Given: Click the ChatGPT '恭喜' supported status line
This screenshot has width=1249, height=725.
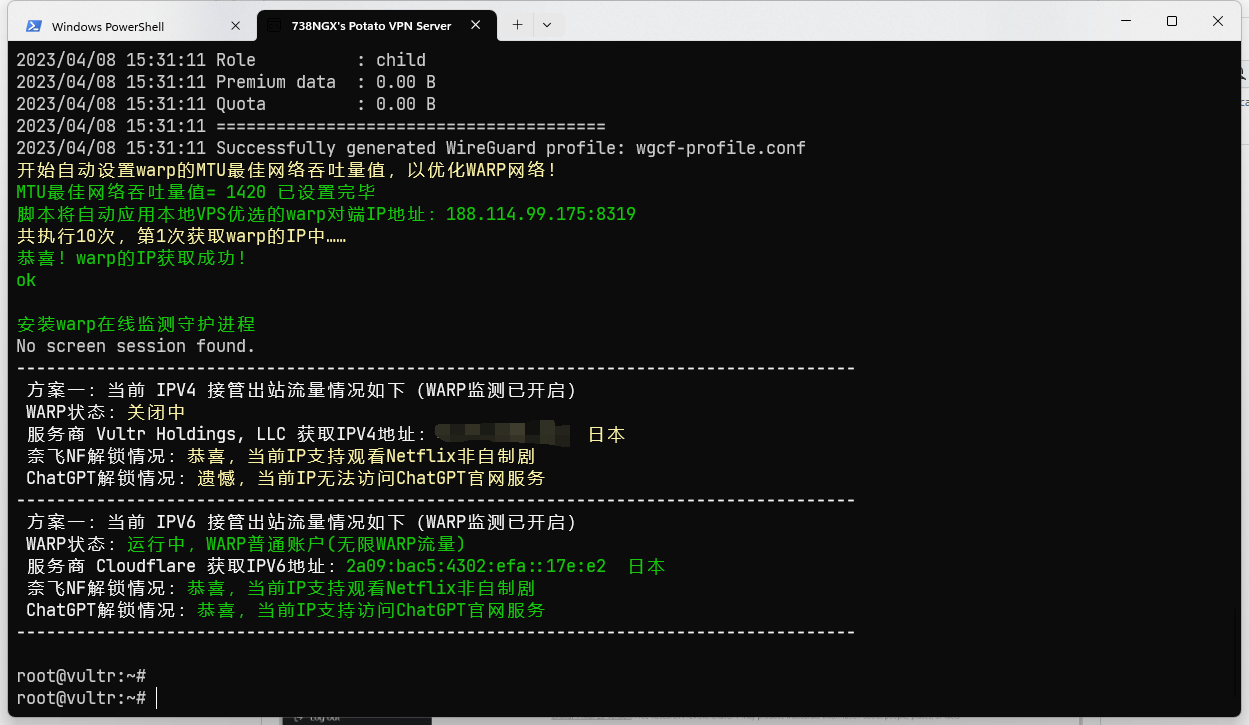Looking at the screenshot, I should tap(285, 610).
